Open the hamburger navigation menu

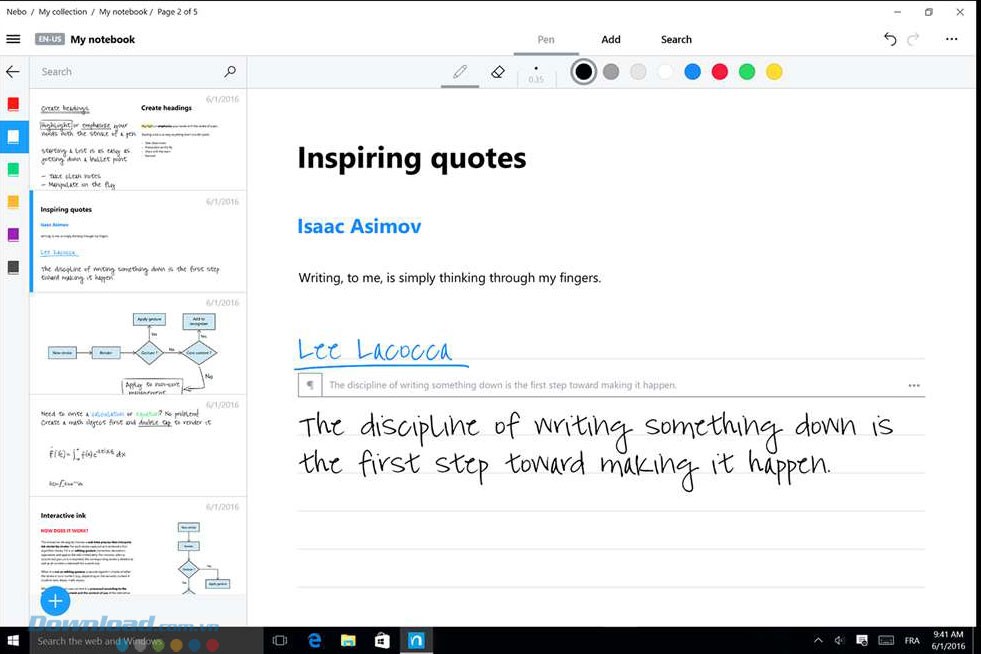click(13, 40)
